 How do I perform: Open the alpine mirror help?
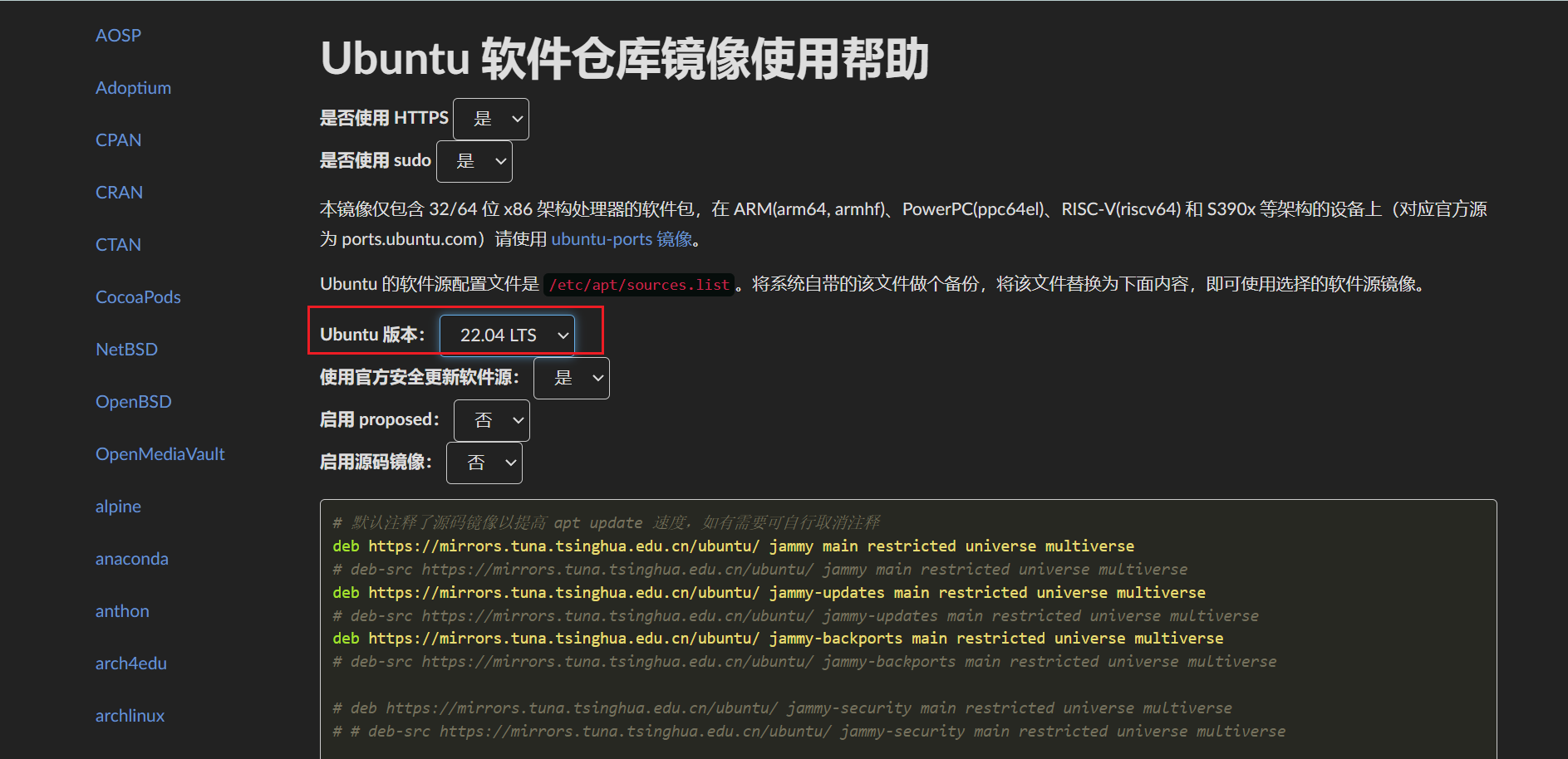coord(118,507)
